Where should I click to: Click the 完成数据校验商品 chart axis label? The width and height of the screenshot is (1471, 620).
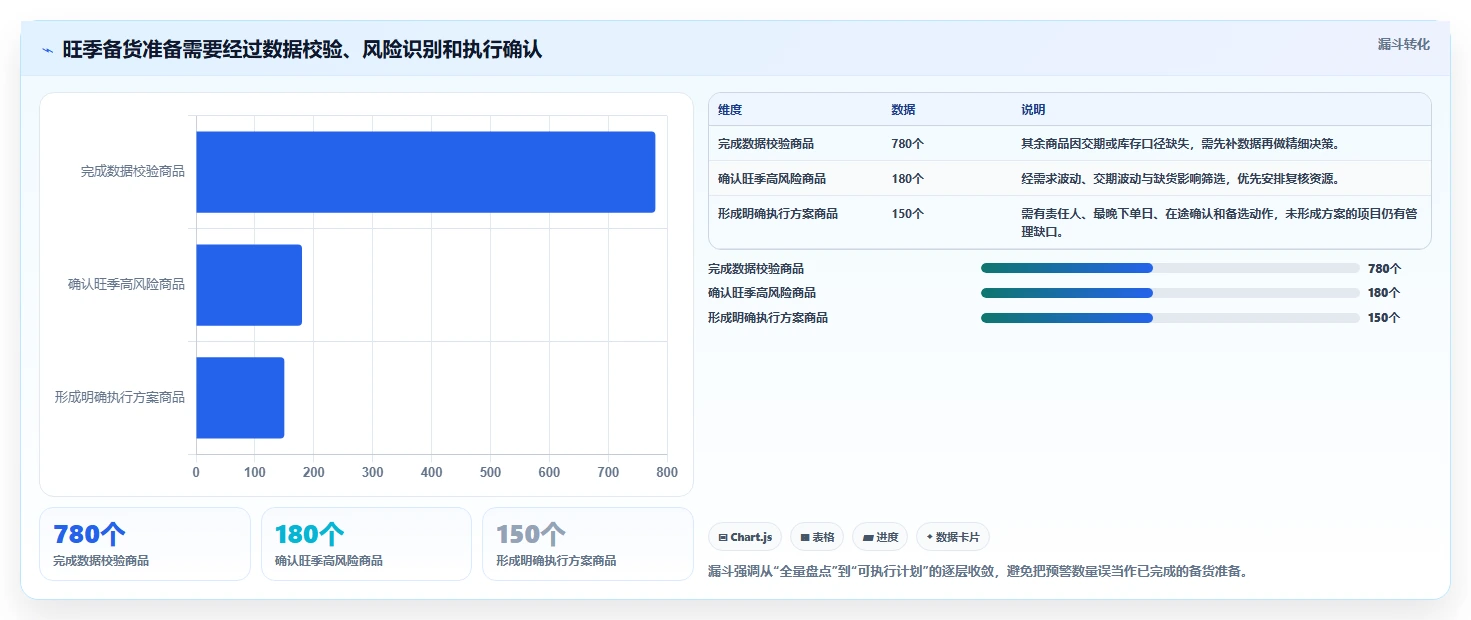coord(133,172)
